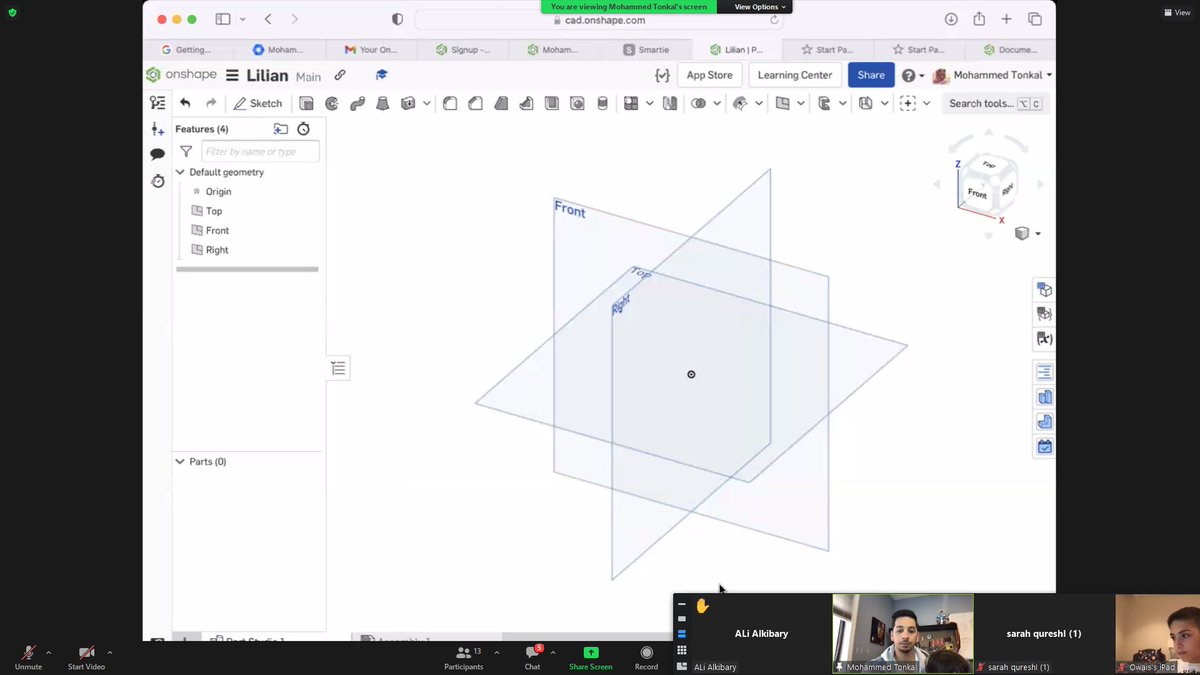The width and height of the screenshot is (1200, 675).
Task: Toggle the list panel handle at canvas edge
Action: (339, 368)
